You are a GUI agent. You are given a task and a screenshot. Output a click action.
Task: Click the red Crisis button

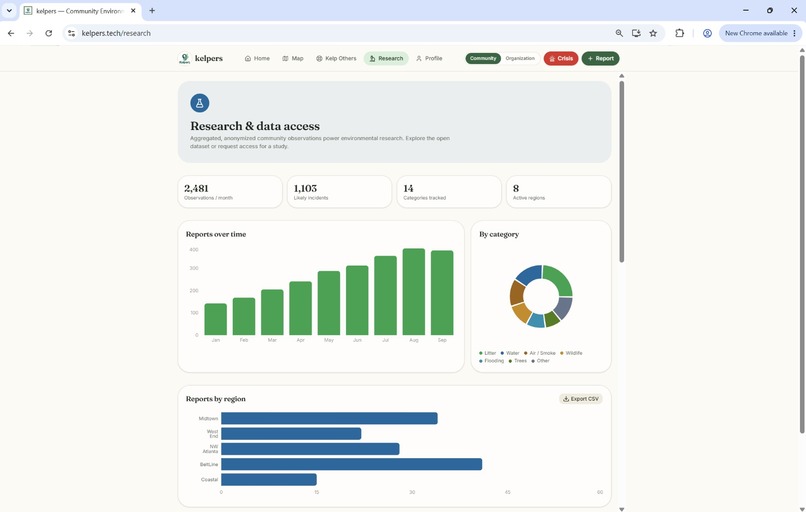tap(561, 59)
